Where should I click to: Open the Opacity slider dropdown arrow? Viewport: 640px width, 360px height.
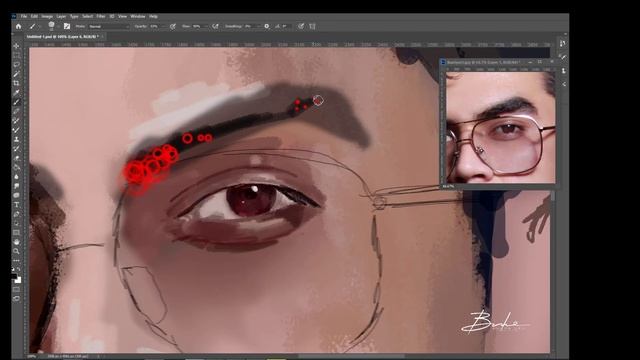pyautogui.click(x=164, y=27)
